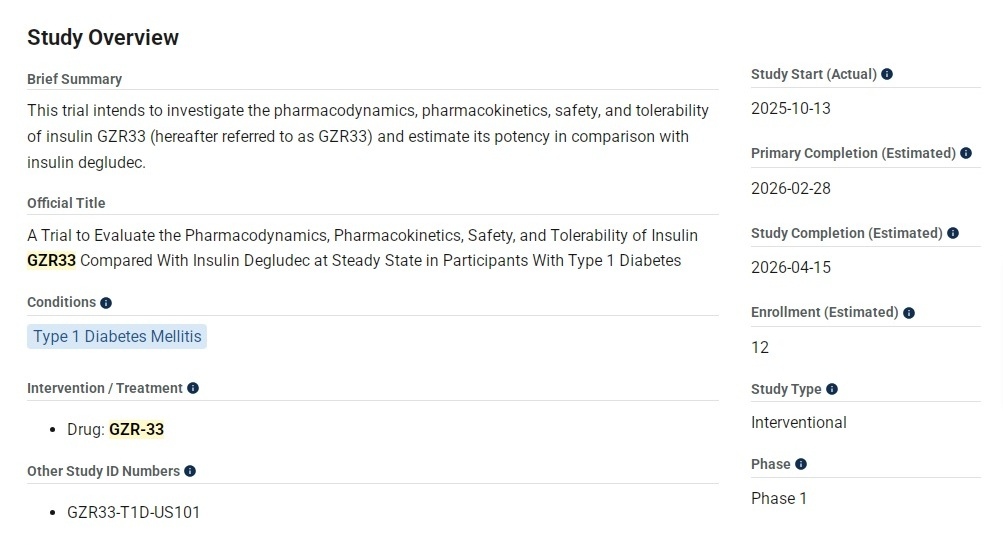The height and width of the screenshot is (545, 1003).
Task: Click the Enrollment (Estimated) info icon
Action: pyautogui.click(x=909, y=312)
